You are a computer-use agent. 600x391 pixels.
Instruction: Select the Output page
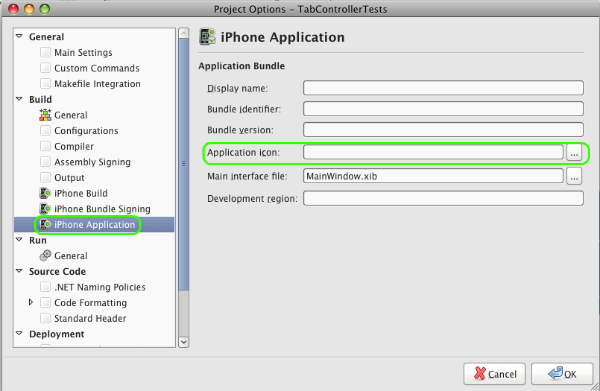coord(69,178)
